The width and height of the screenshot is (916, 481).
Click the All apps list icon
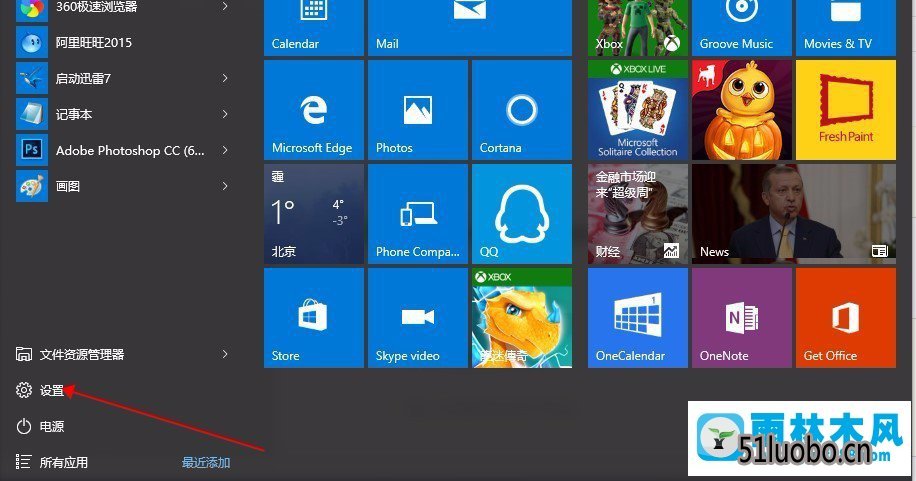tap(23, 462)
